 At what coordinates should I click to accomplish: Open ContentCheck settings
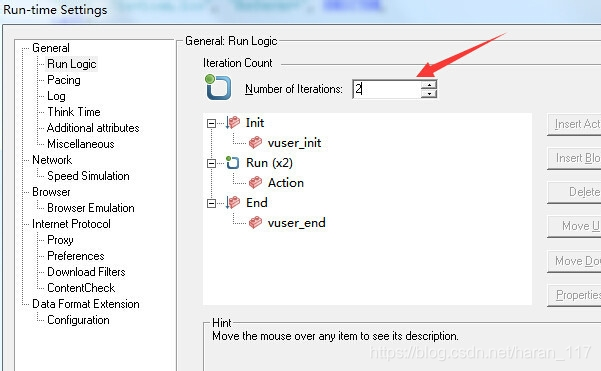tap(81, 288)
